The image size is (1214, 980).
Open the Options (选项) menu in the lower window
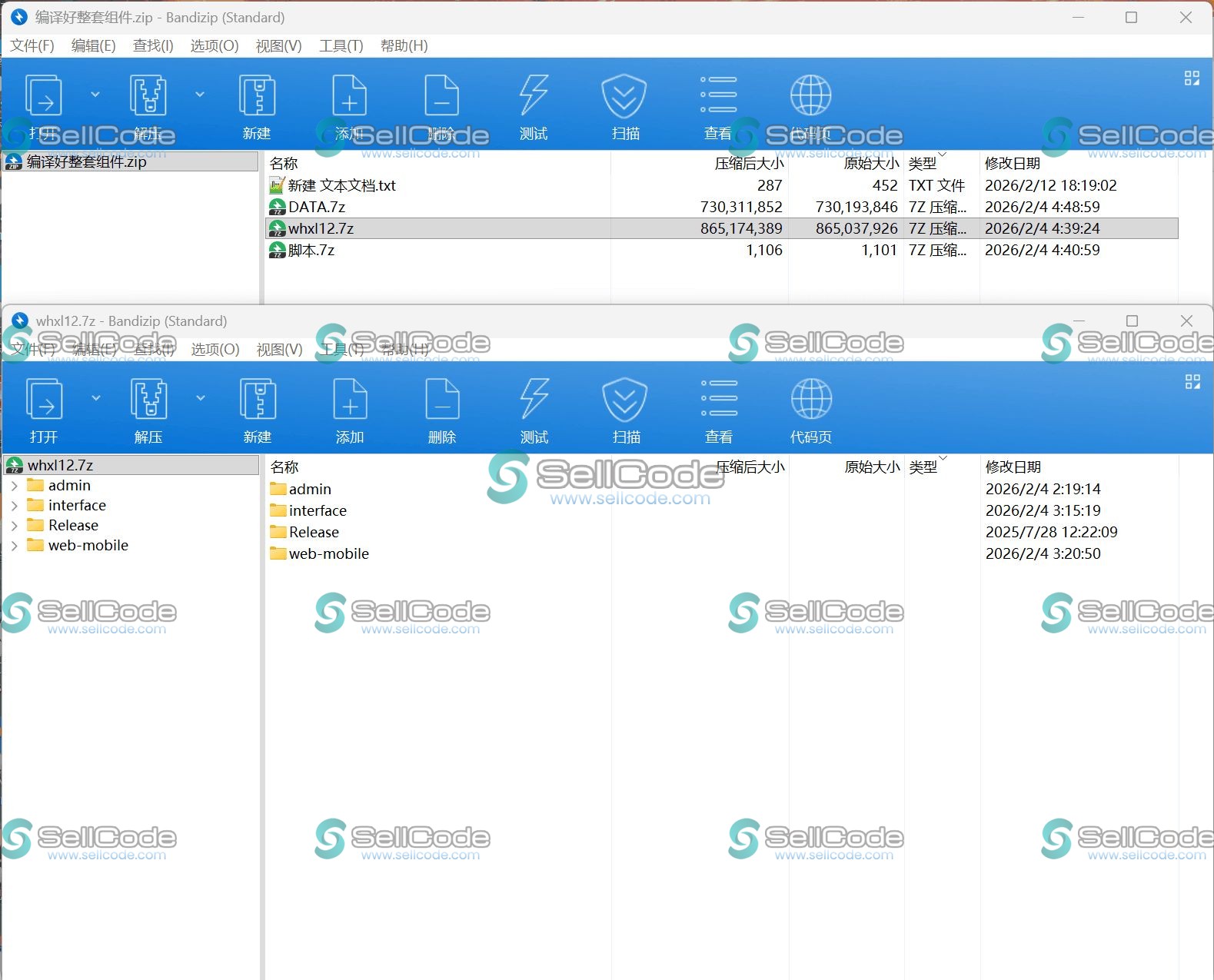(215, 350)
